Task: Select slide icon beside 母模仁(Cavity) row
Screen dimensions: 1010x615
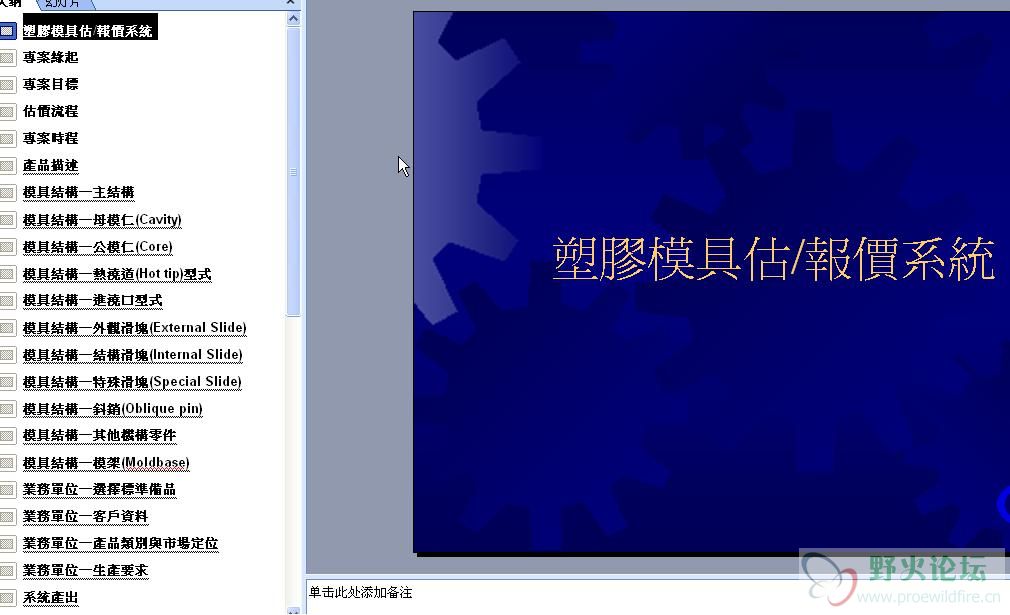Action: coord(7,220)
